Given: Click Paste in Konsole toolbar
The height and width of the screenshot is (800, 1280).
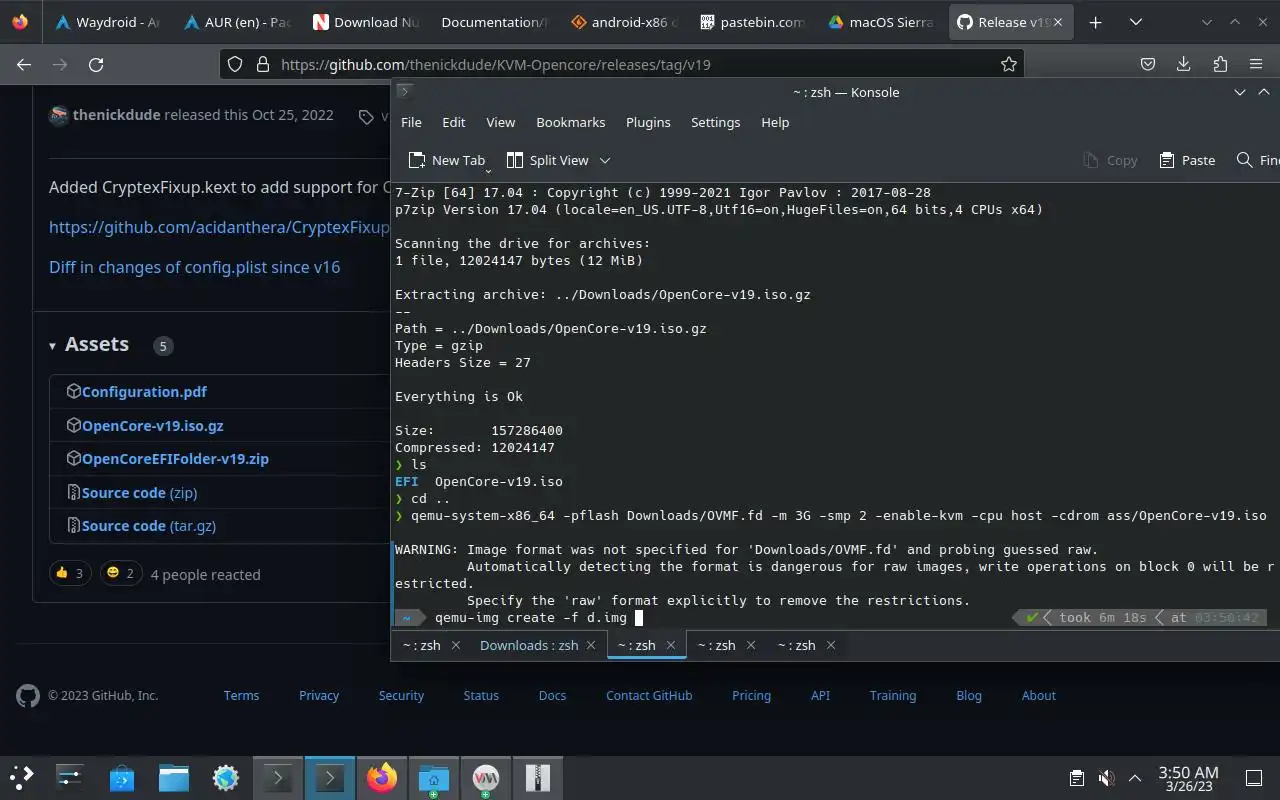Looking at the screenshot, I should (1187, 160).
